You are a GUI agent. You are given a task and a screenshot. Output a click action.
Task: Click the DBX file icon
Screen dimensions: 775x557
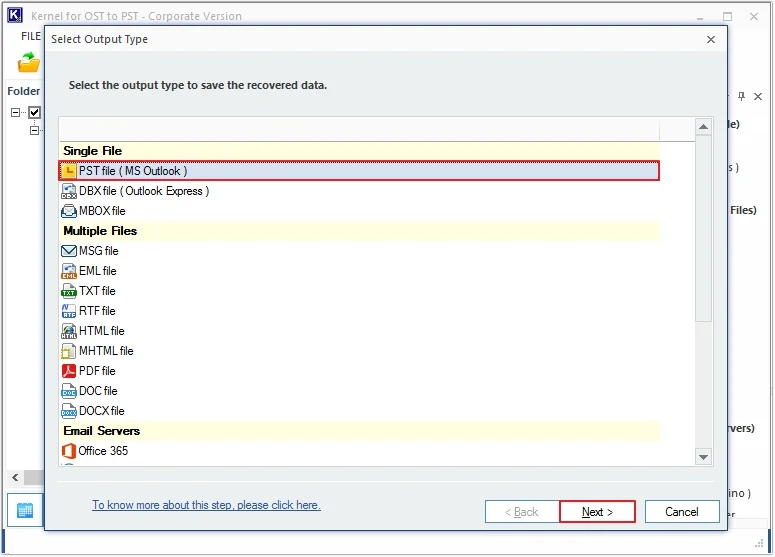pyautogui.click(x=69, y=191)
